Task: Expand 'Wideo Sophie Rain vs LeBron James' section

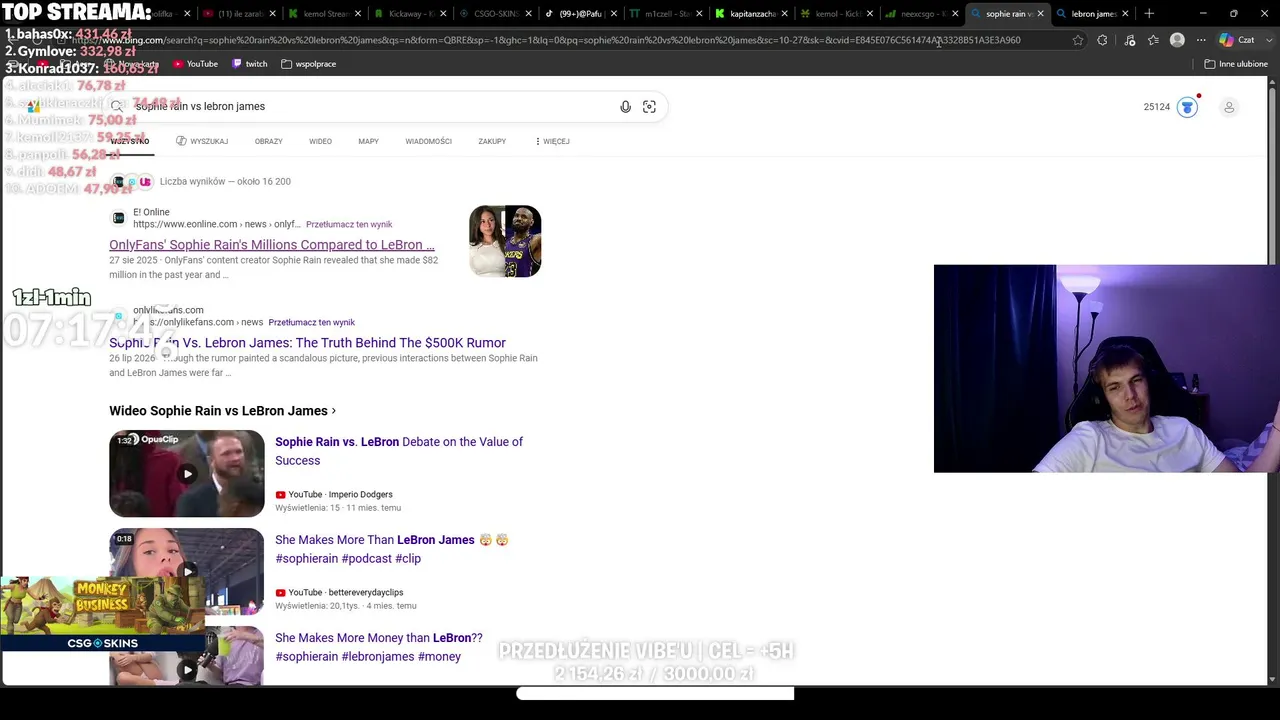Action: pyautogui.click(x=222, y=411)
